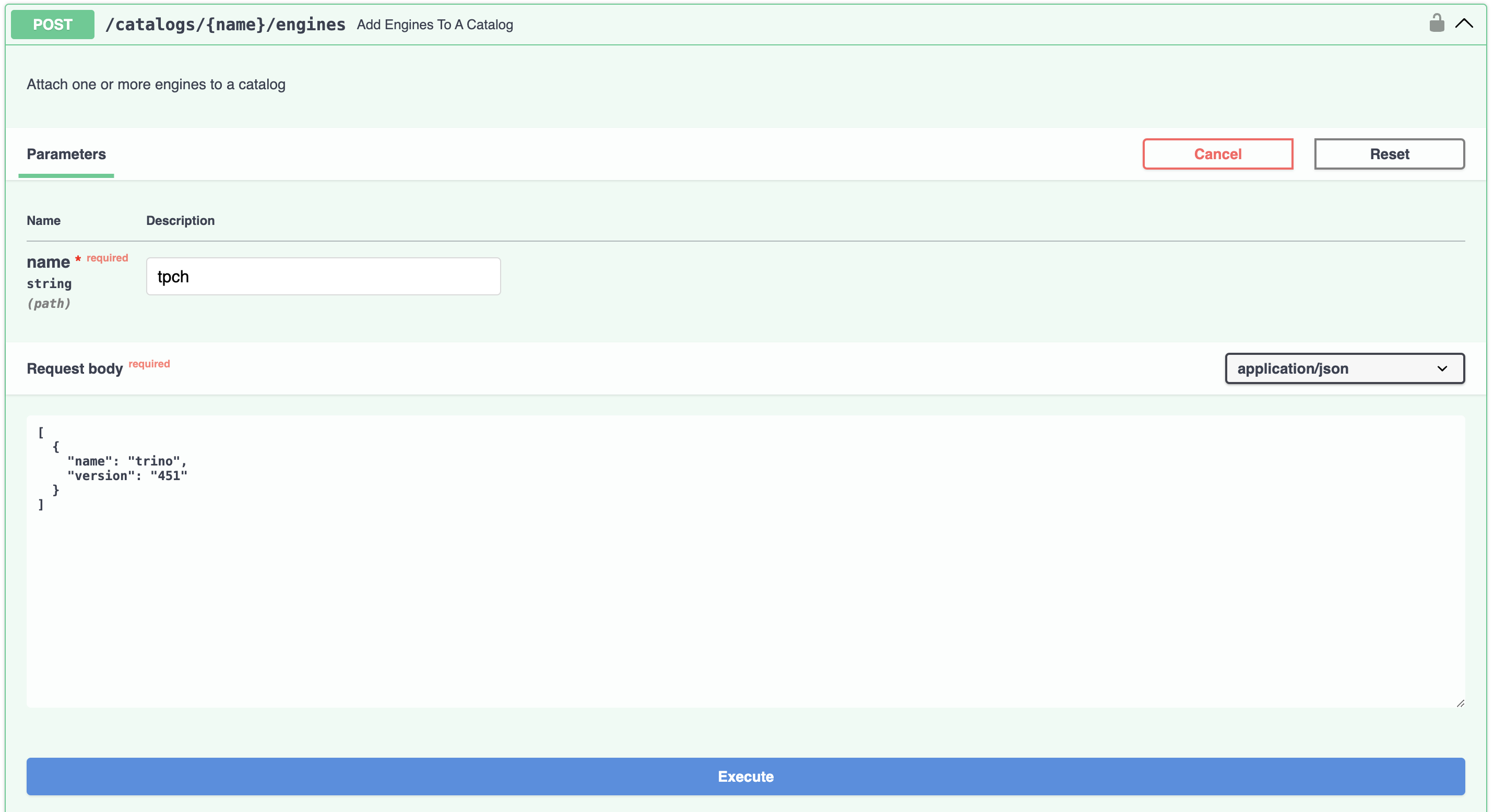This screenshot has width=1494, height=812.
Task: Click the green POST method badge
Action: [52, 25]
